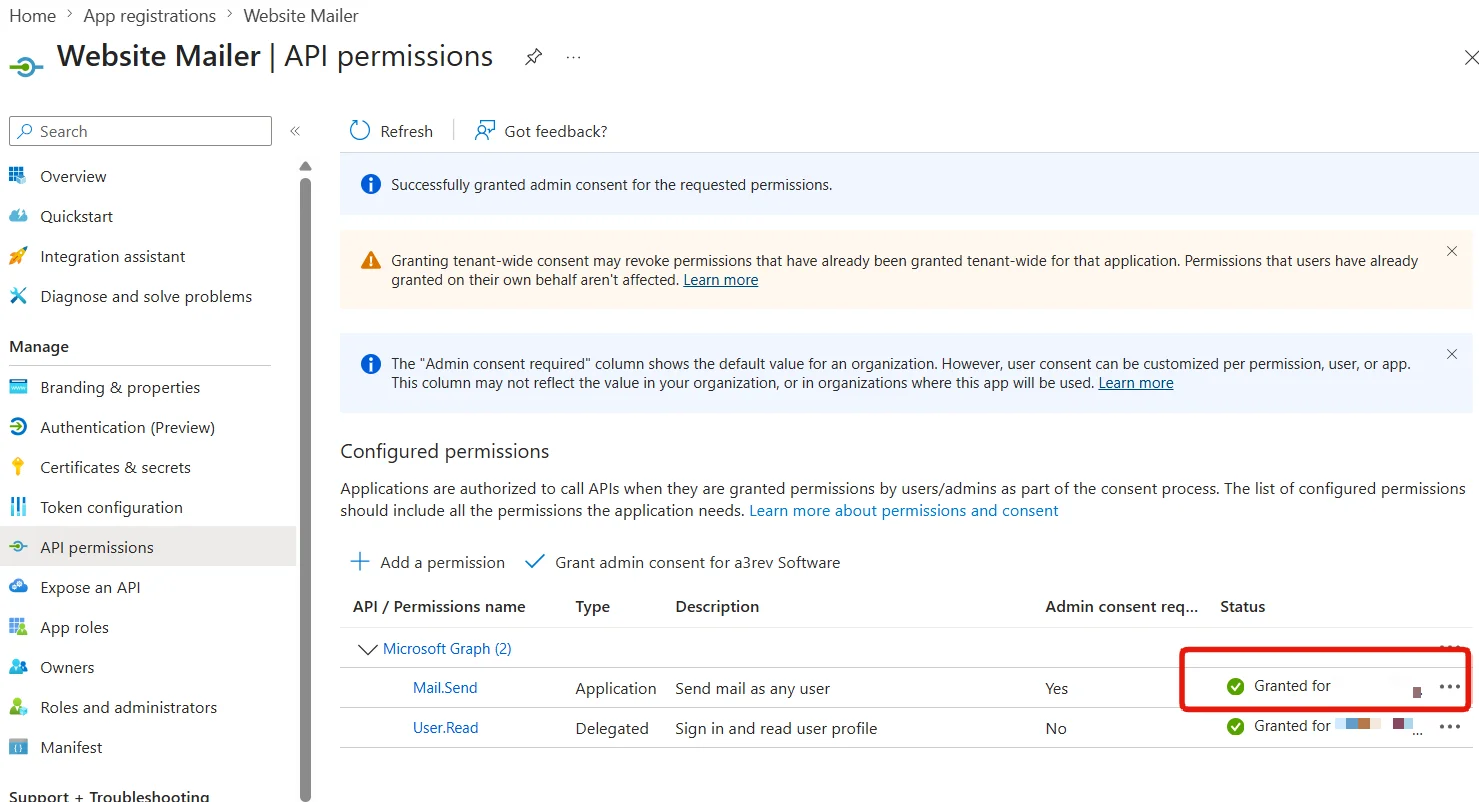Click green check status icon for User.Read
Screen dimensions: 1479x802
tap(1236, 726)
